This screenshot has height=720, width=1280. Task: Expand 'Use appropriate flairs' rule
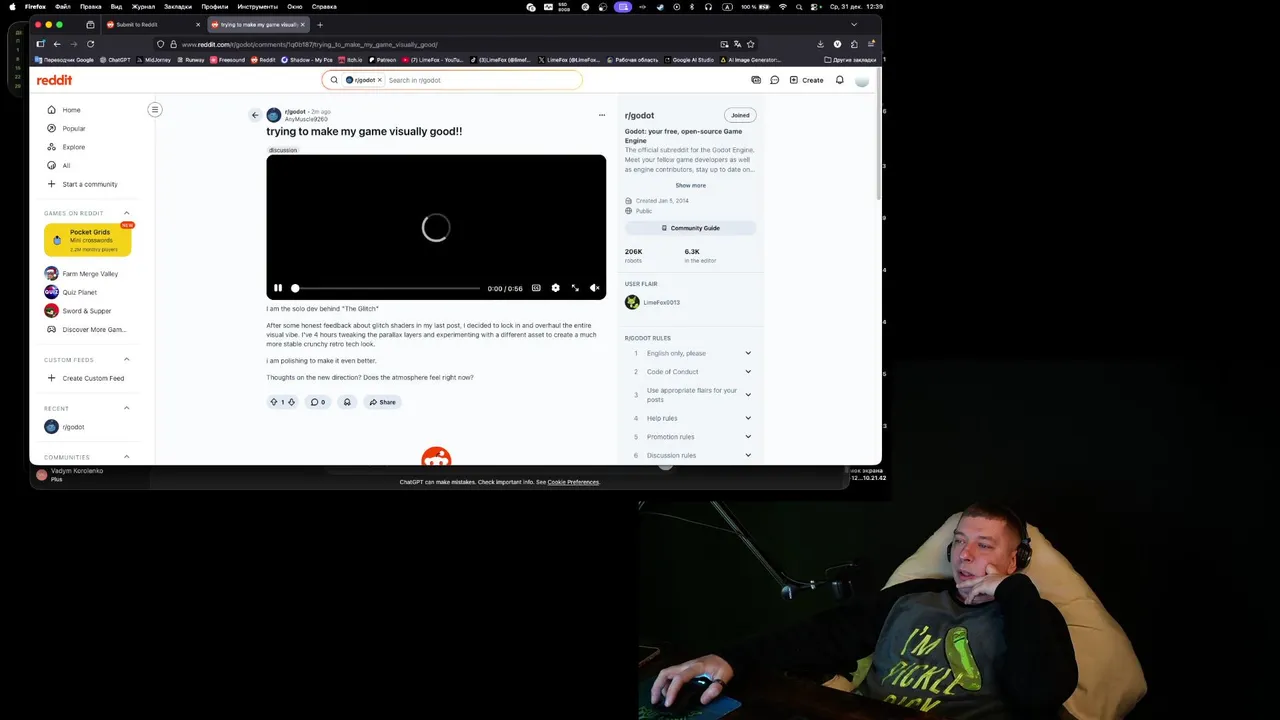[747, 395]
